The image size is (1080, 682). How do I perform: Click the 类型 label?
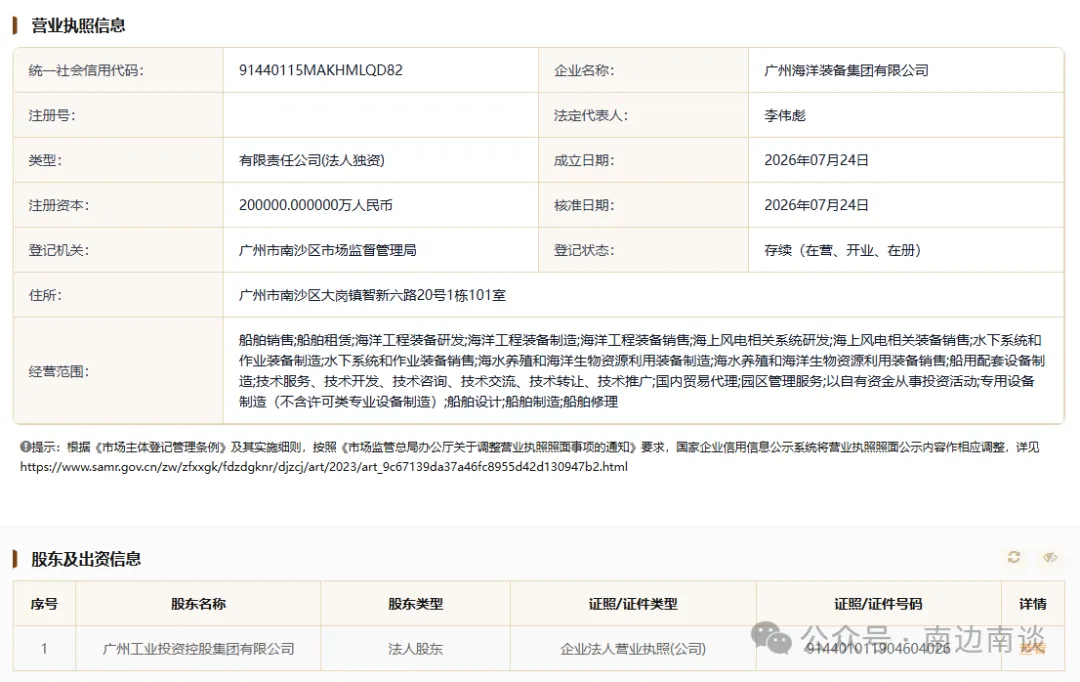click(x=45, y=160)
